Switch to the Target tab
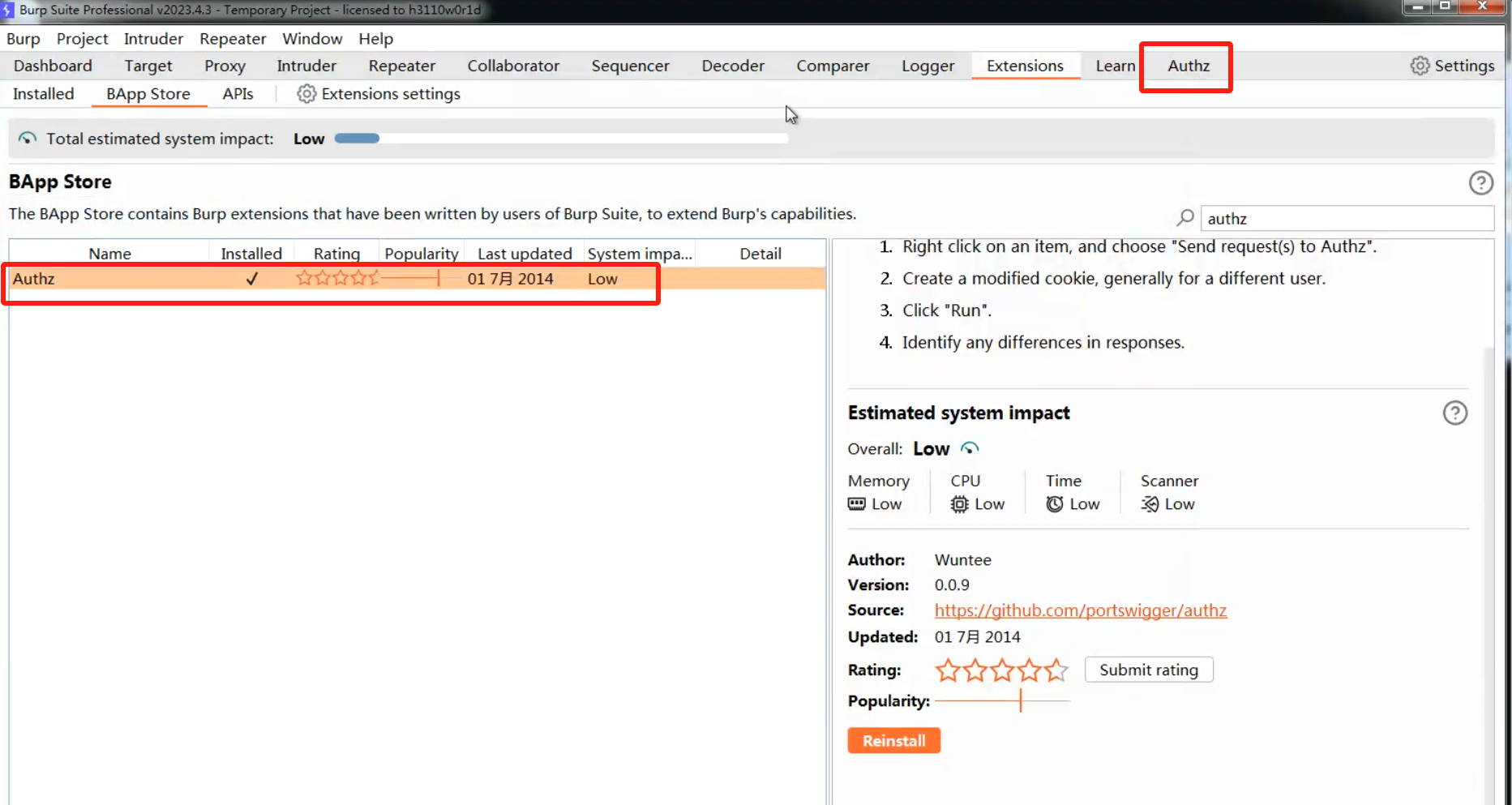This screenshot has height=805, width=1512. [148, 66]
